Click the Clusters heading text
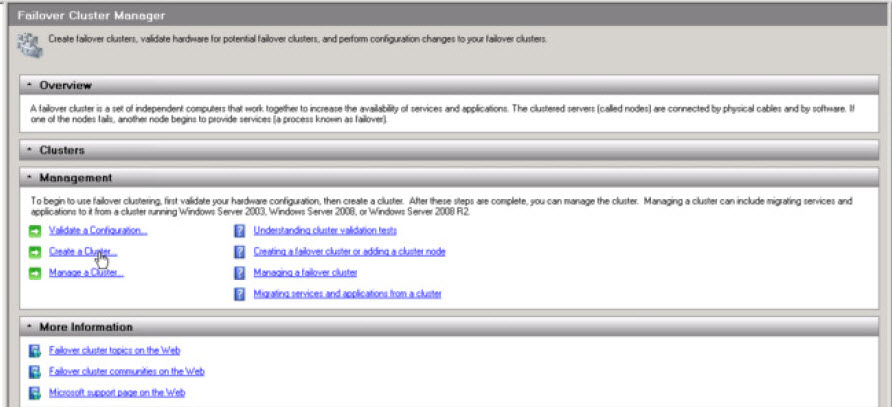Viewport: 892px width, 407px height. click(61, 150)
